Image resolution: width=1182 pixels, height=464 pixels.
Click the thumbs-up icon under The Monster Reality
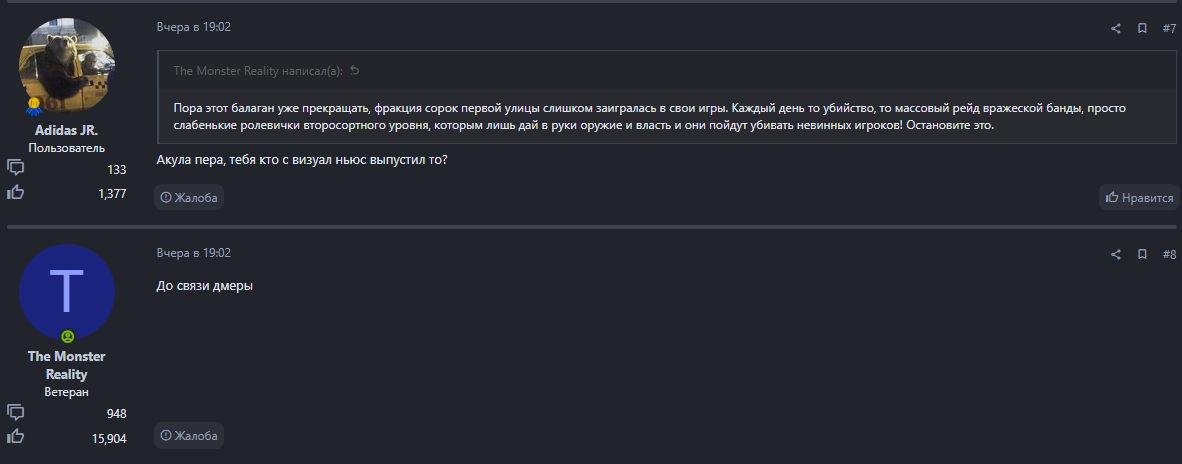[16, 437]
